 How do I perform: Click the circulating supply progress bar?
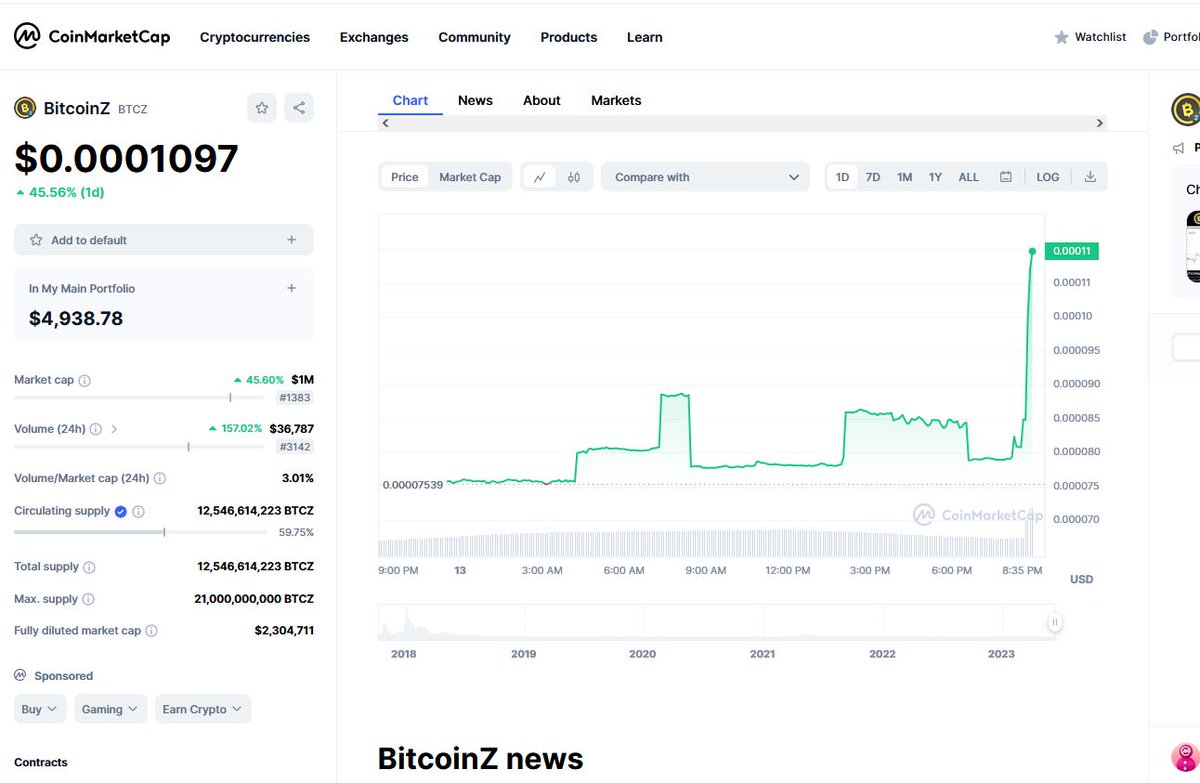139,532
